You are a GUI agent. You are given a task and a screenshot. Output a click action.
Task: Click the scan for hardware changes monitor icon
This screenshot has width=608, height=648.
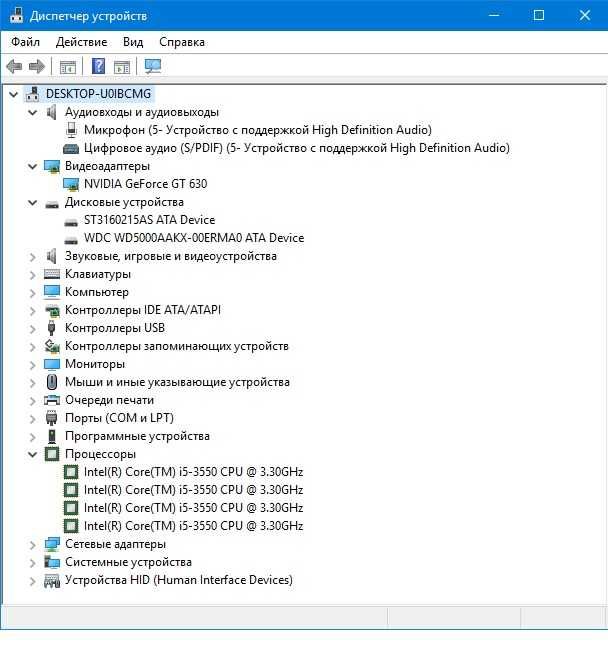click(x=153, y=66)
